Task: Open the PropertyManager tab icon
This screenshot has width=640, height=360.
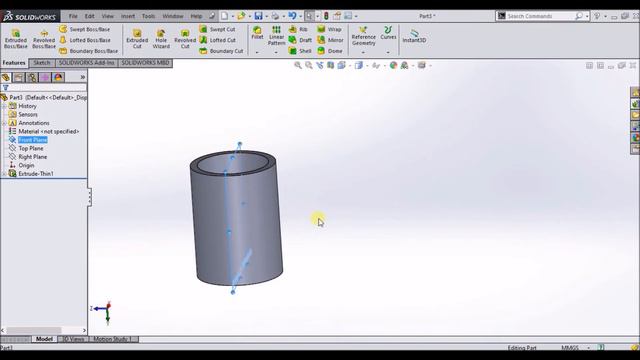Action: click(x=19, y=77)
